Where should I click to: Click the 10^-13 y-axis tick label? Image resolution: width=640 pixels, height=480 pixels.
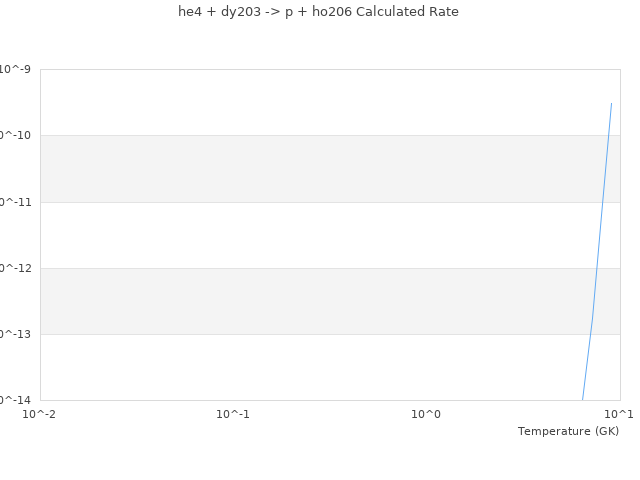pos(16,334)
